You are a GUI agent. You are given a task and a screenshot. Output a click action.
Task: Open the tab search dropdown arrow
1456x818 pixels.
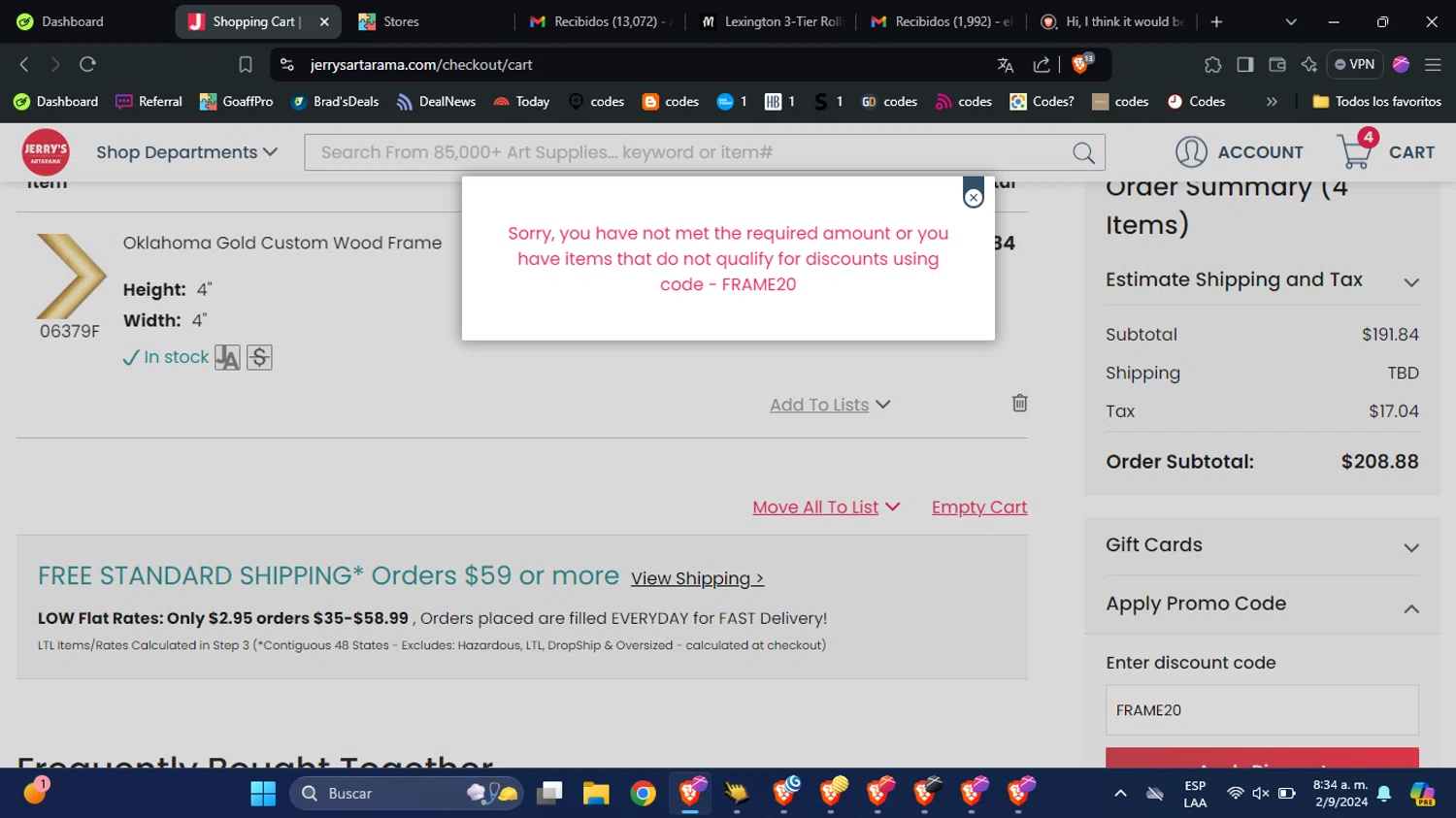[1290, 21]
